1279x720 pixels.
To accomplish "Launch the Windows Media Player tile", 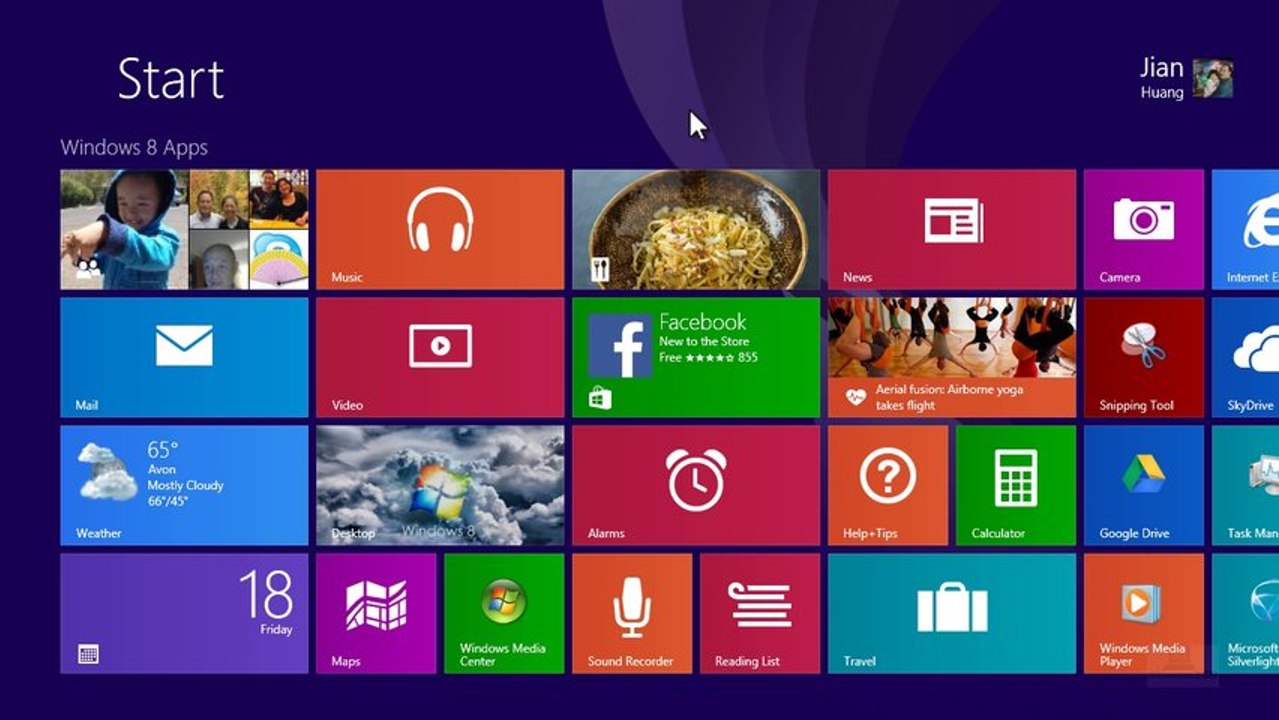I will [x=1144, y=614].
